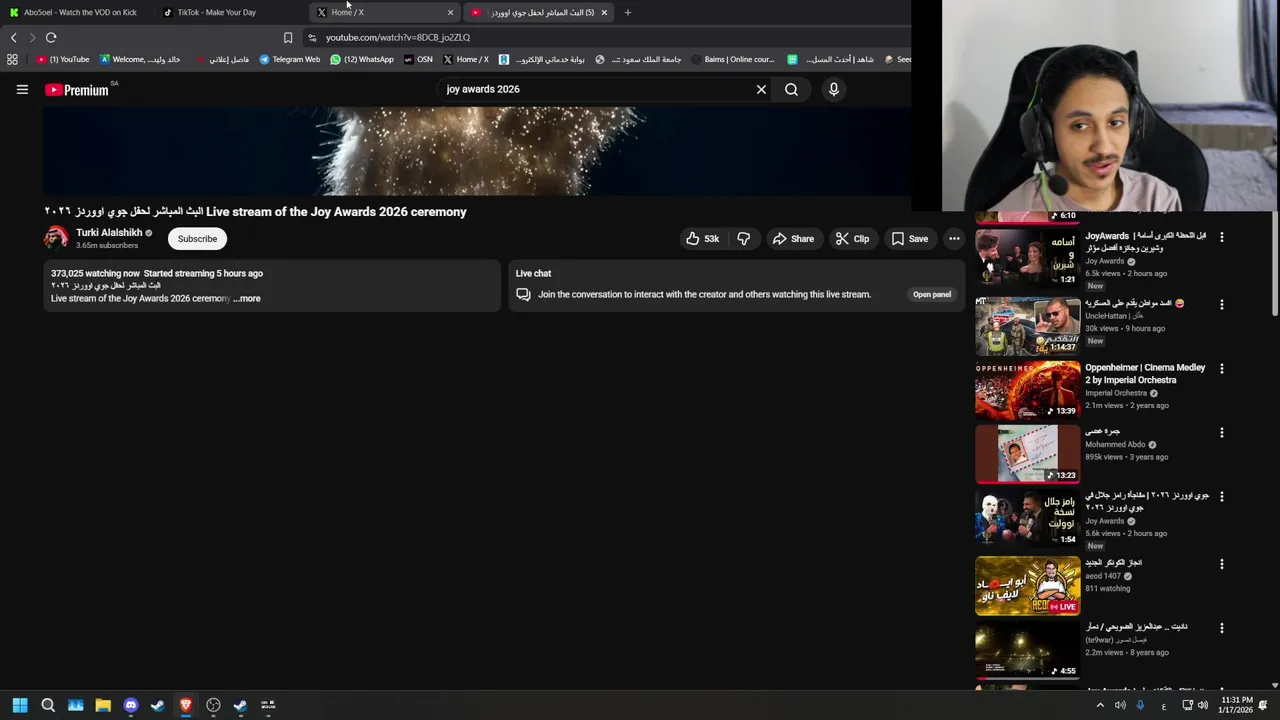1280x720 pixels.
Task: Open Brave browser taskbar icon
Action: pyautogui.click(x=185, y=705)
